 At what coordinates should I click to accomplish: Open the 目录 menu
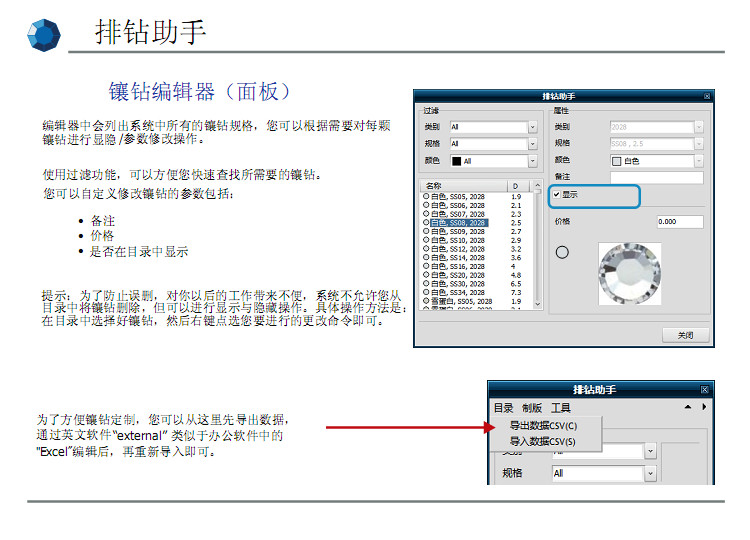503,408
